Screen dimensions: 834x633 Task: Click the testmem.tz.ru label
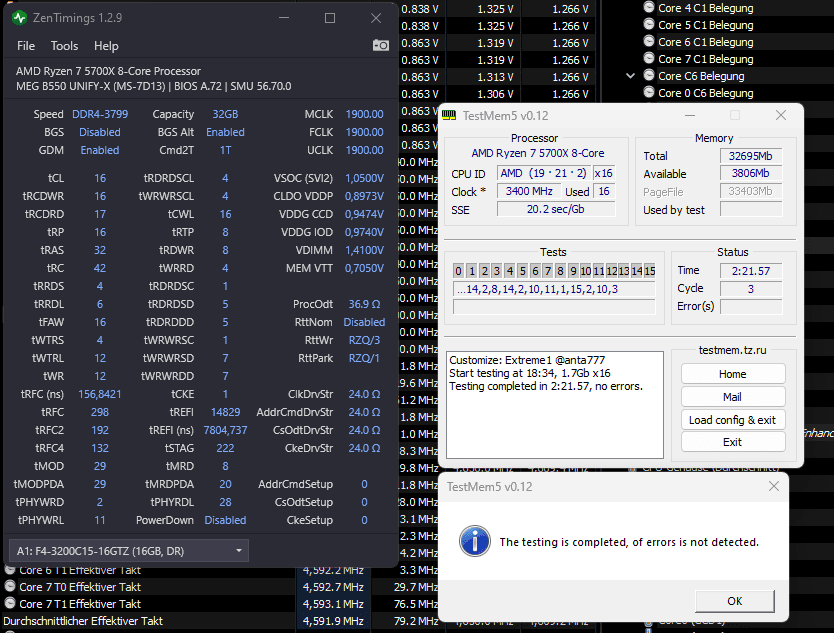(732, 350)
